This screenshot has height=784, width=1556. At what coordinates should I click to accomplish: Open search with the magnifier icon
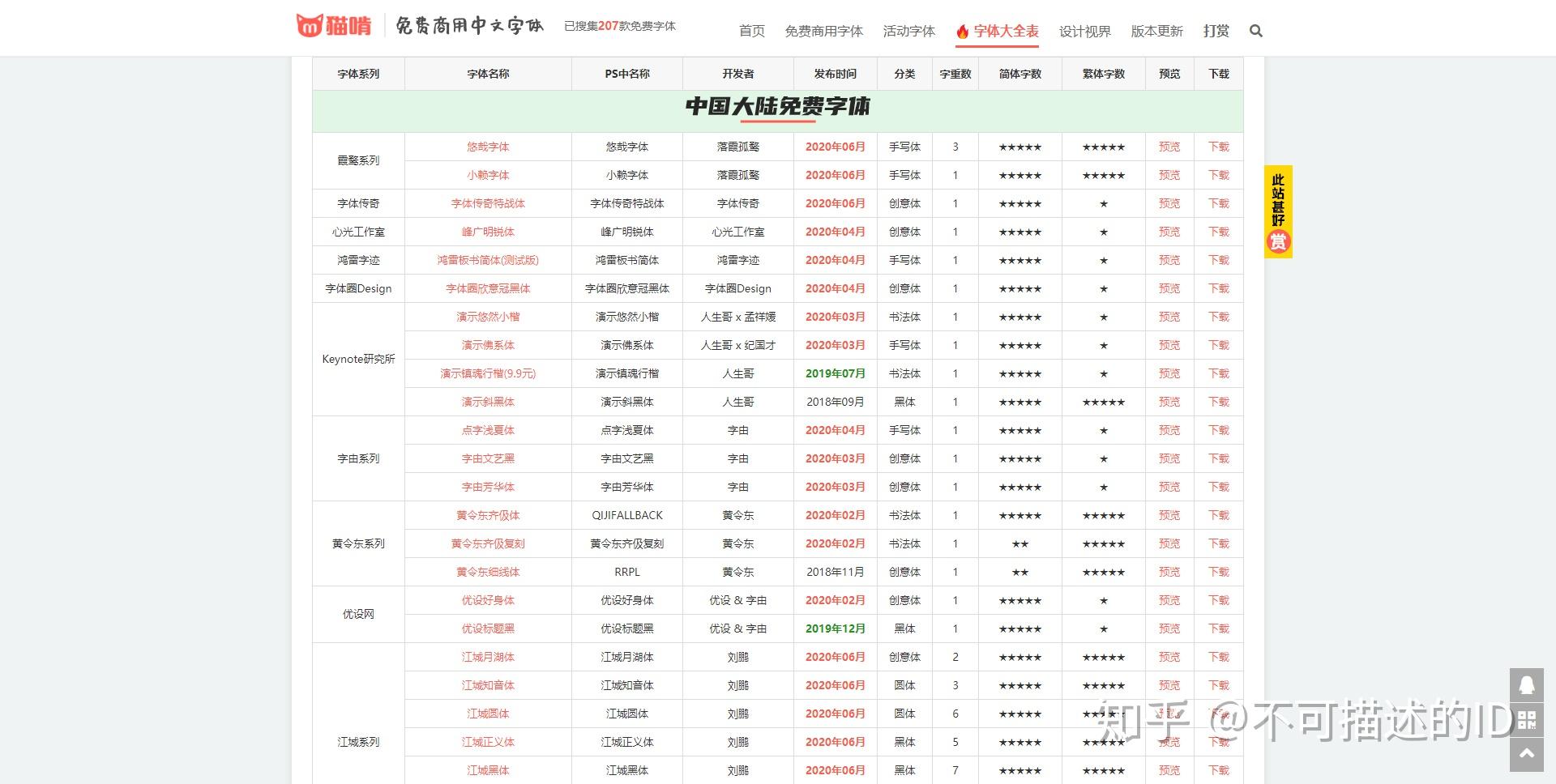[1256, 31]
